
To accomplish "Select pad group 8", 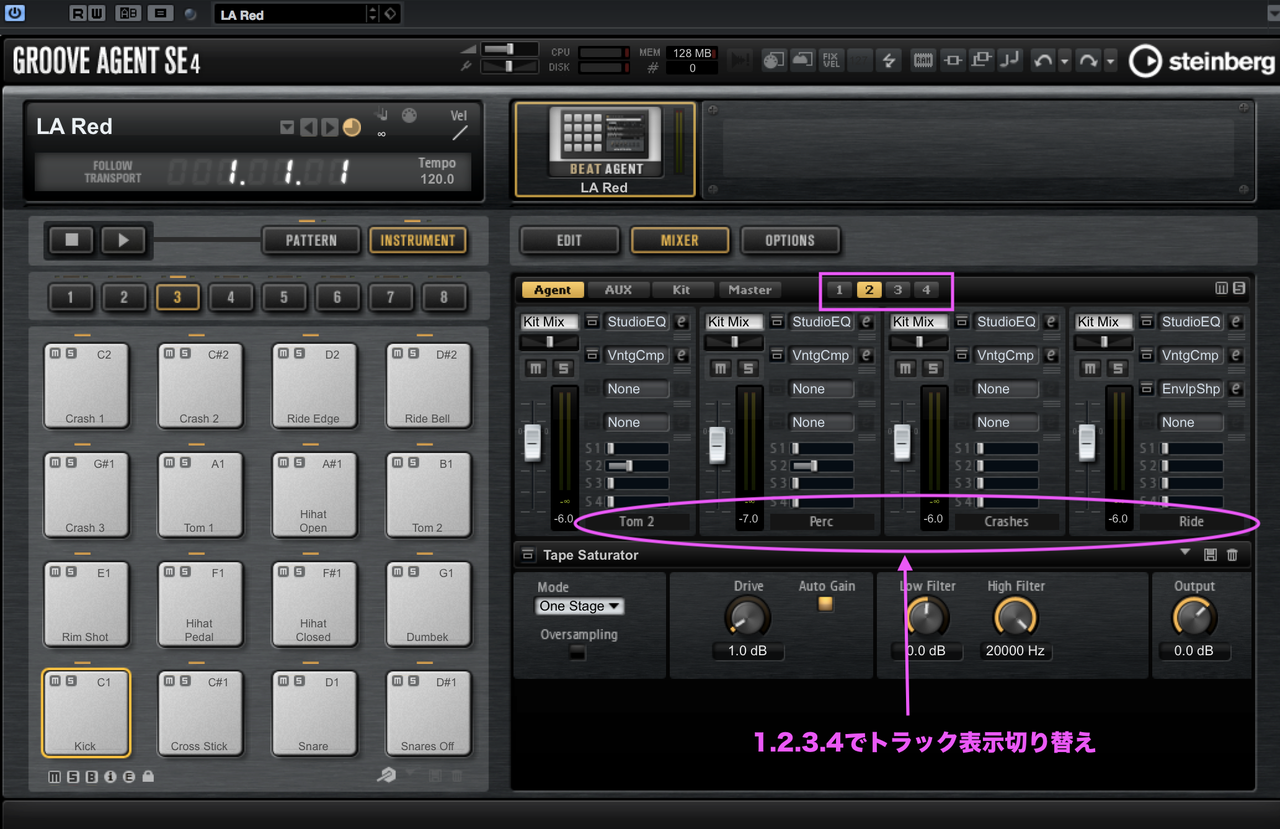I will [444, 297].
